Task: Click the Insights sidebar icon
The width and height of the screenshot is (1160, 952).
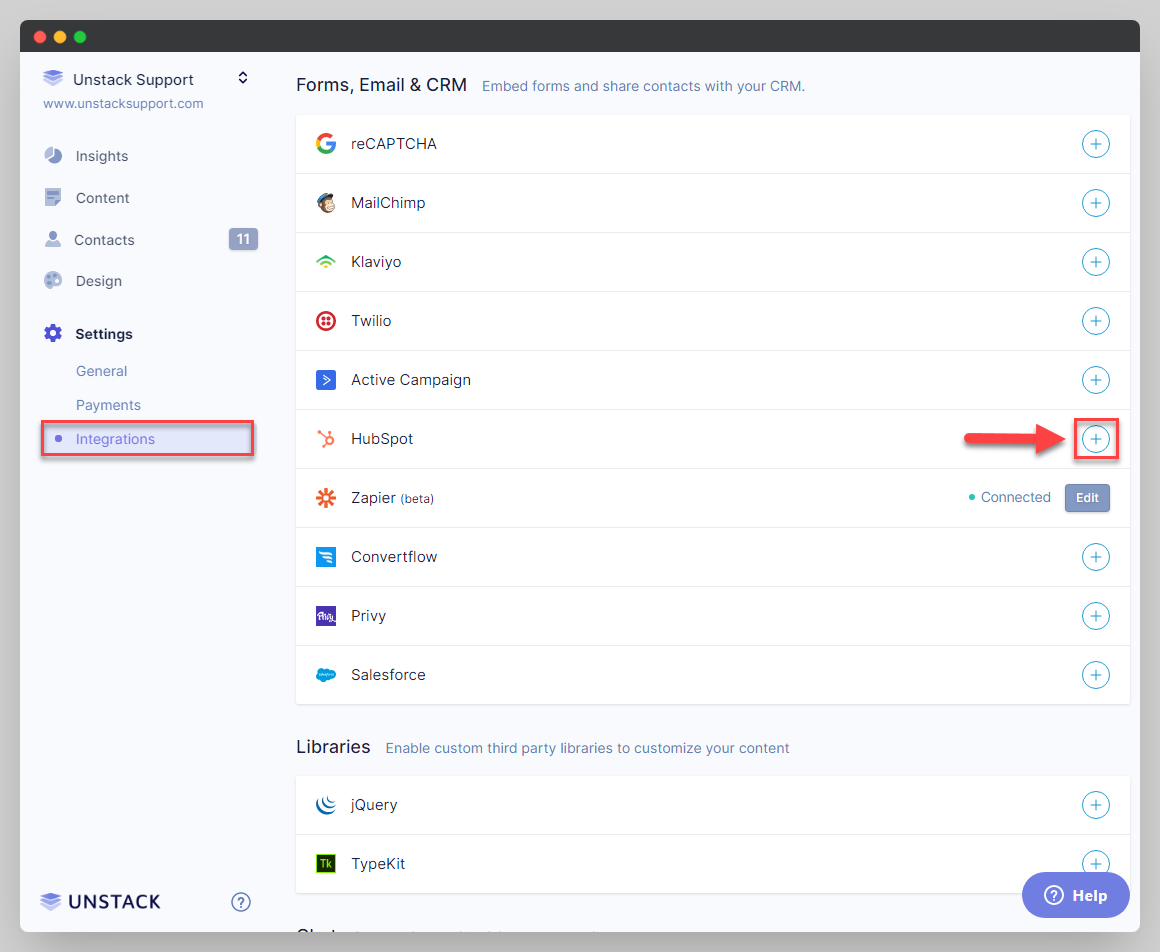Action: (x=53, y=155)
